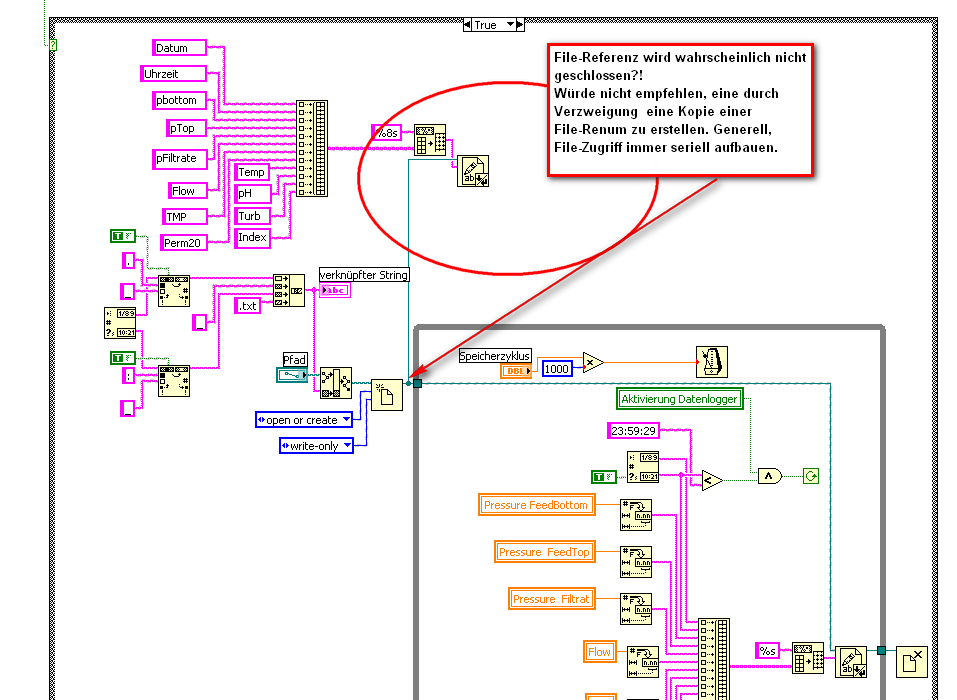Click the Close File node
This screenshot has height=700, width=957.
click(x=912, y=662)
